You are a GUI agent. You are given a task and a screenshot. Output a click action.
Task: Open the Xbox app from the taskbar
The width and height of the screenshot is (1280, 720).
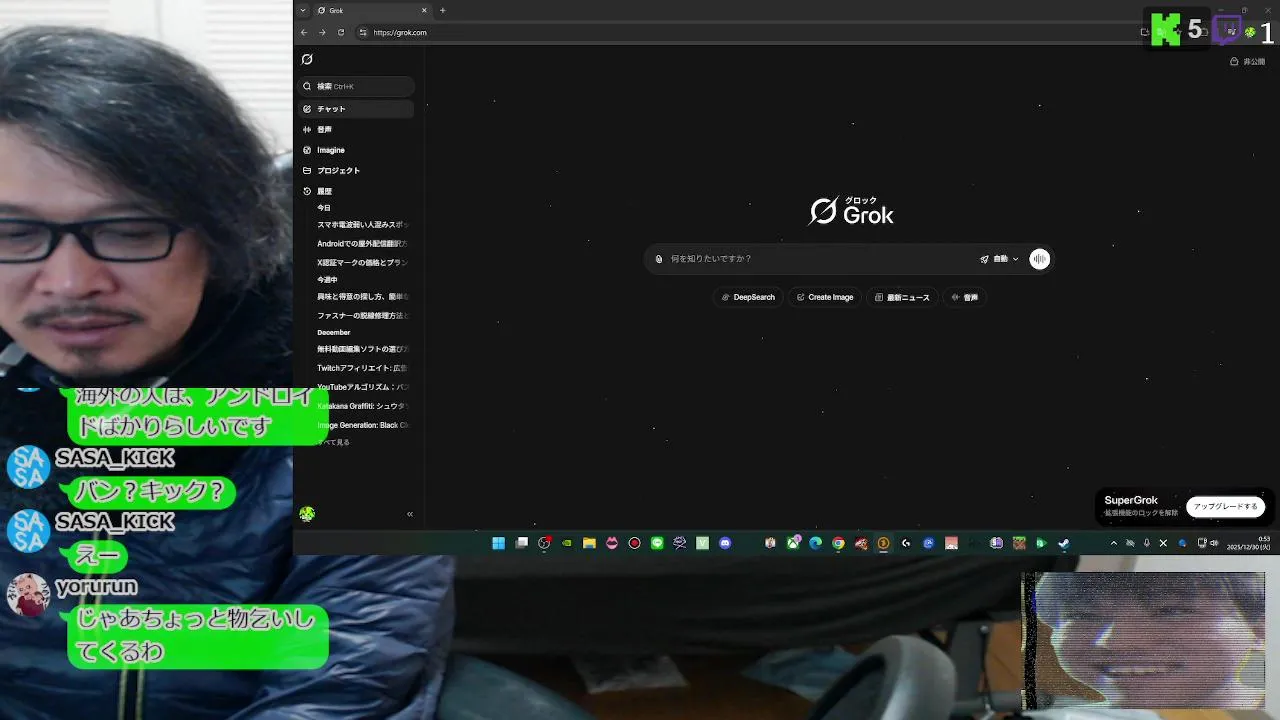pyautogui.click(x=793, y=543)
